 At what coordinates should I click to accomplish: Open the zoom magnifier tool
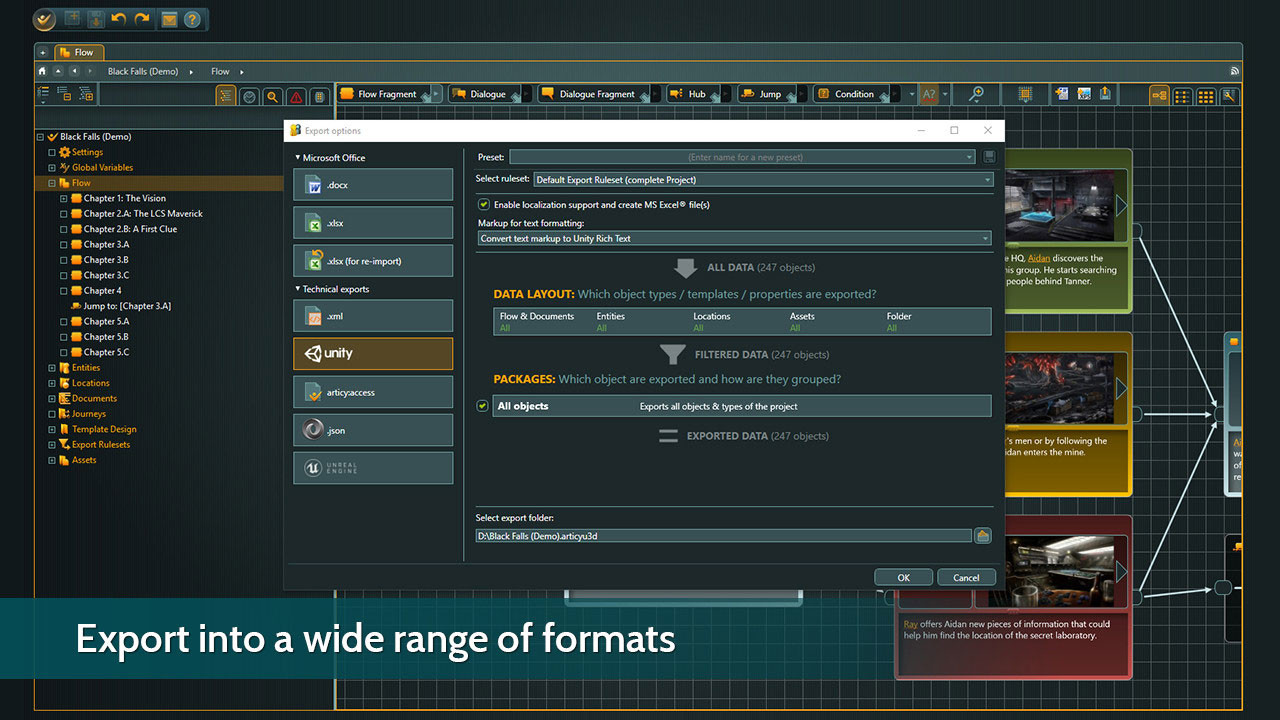975,93
